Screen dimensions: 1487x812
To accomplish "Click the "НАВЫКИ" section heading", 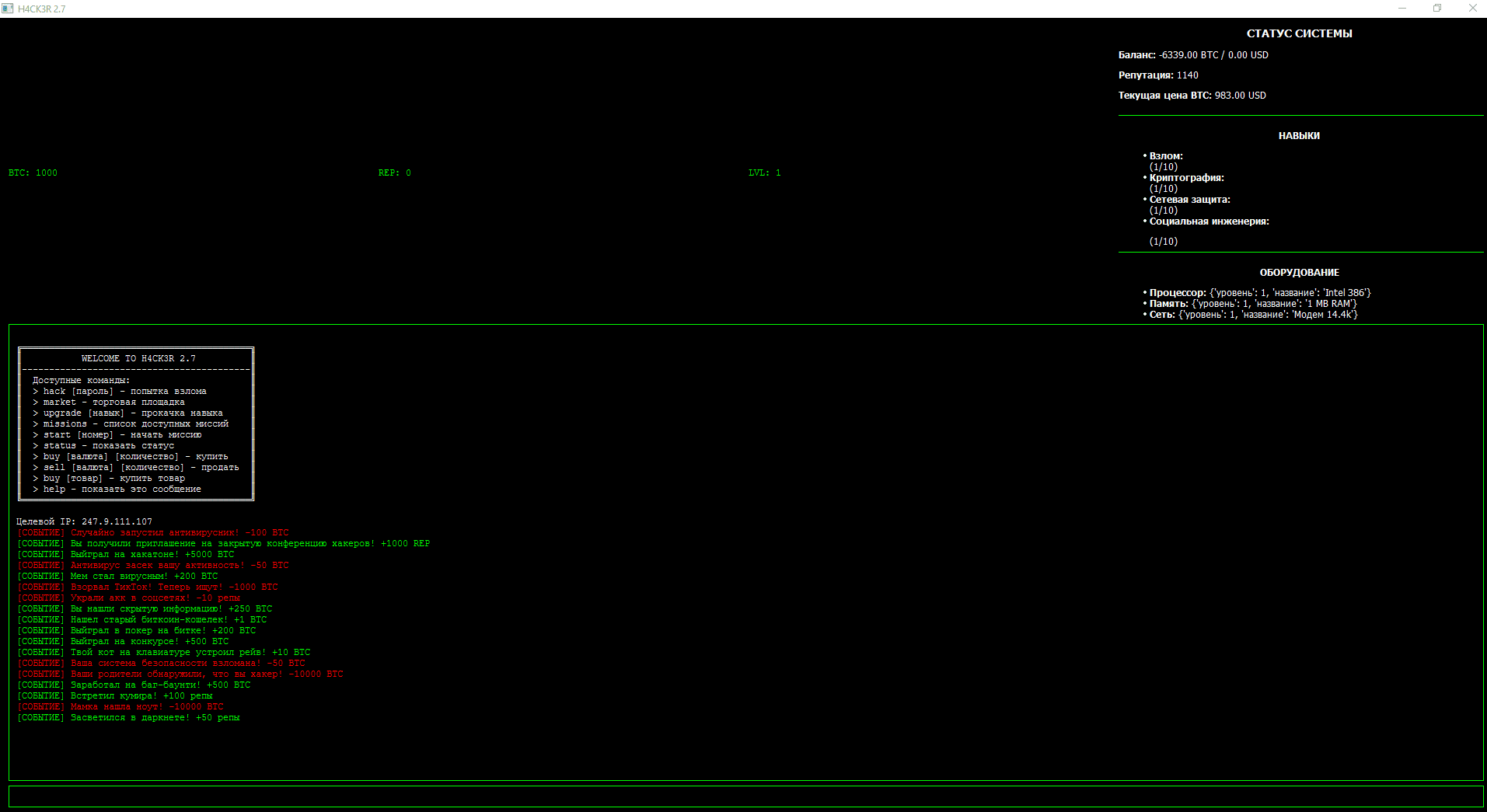I will [x=1299, y=136].
